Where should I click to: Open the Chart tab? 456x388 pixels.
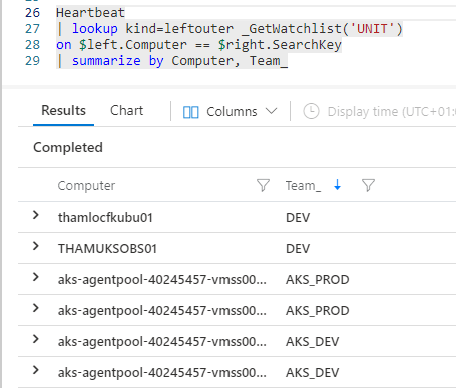tap(126, 110)
